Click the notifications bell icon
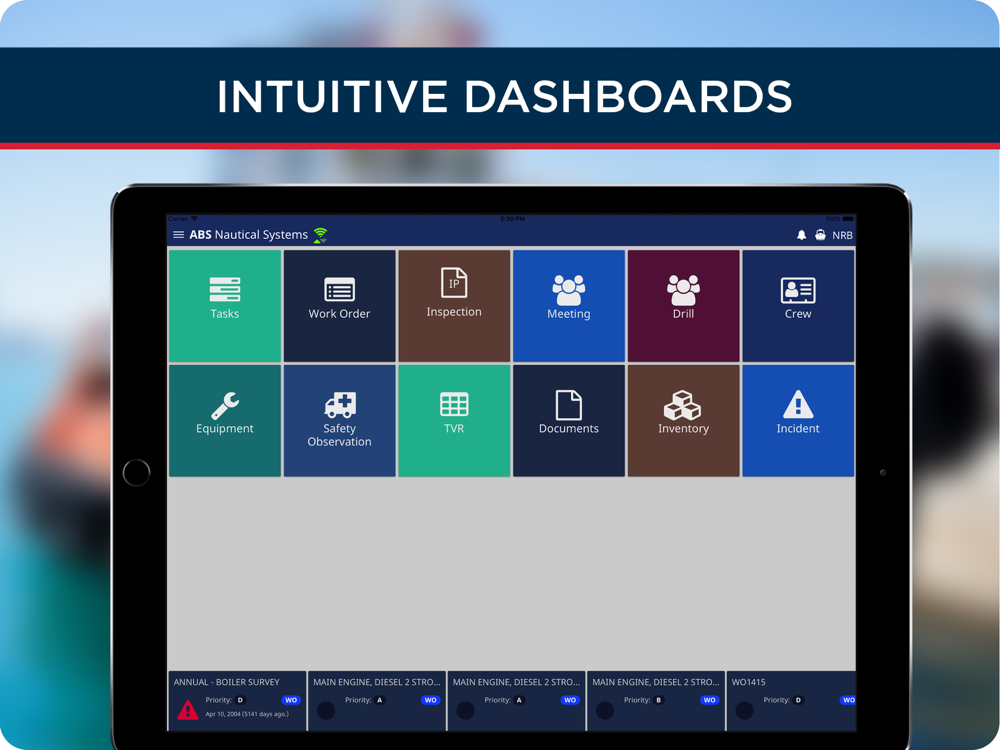 pos(802,235)
